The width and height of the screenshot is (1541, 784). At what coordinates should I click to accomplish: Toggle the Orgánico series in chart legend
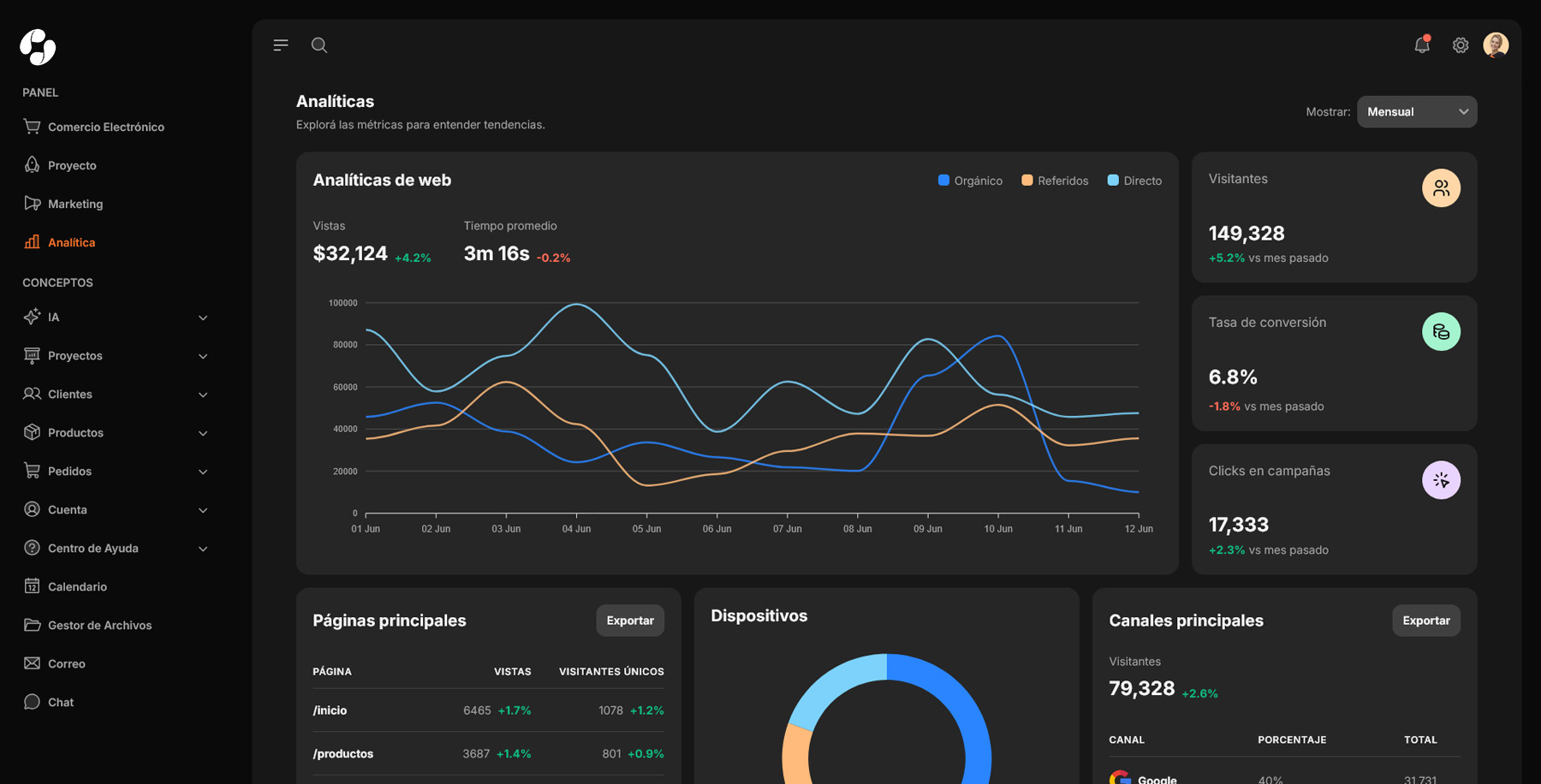coord(970,181)
